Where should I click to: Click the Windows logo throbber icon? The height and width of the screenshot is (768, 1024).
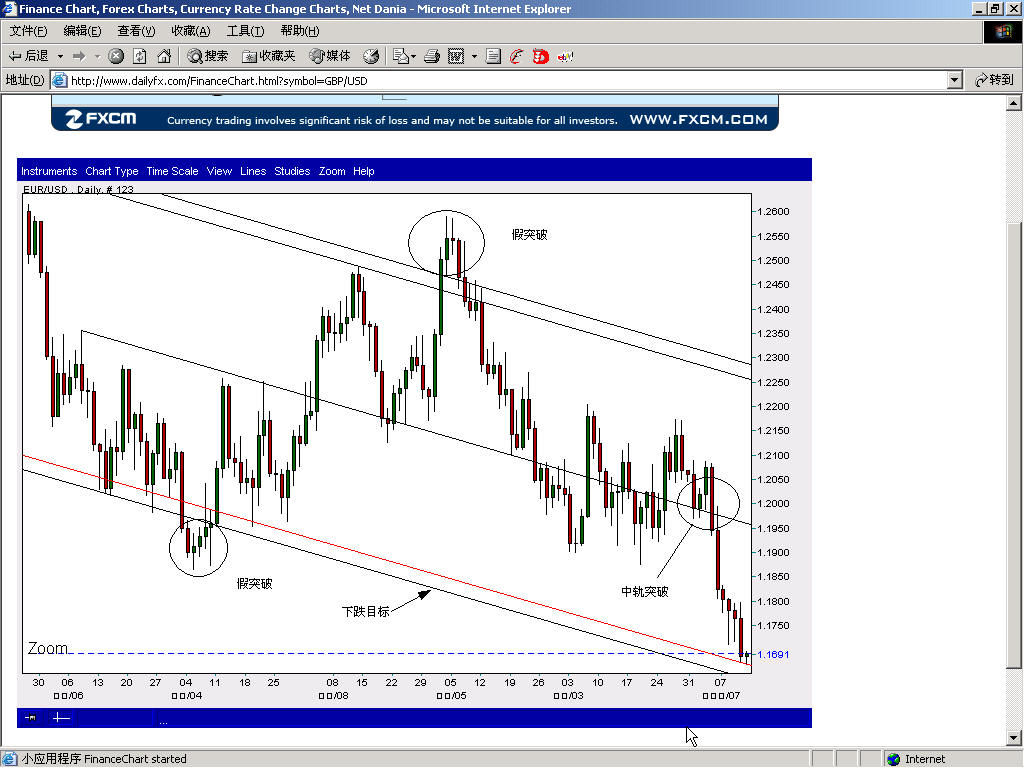(1002, 32)
